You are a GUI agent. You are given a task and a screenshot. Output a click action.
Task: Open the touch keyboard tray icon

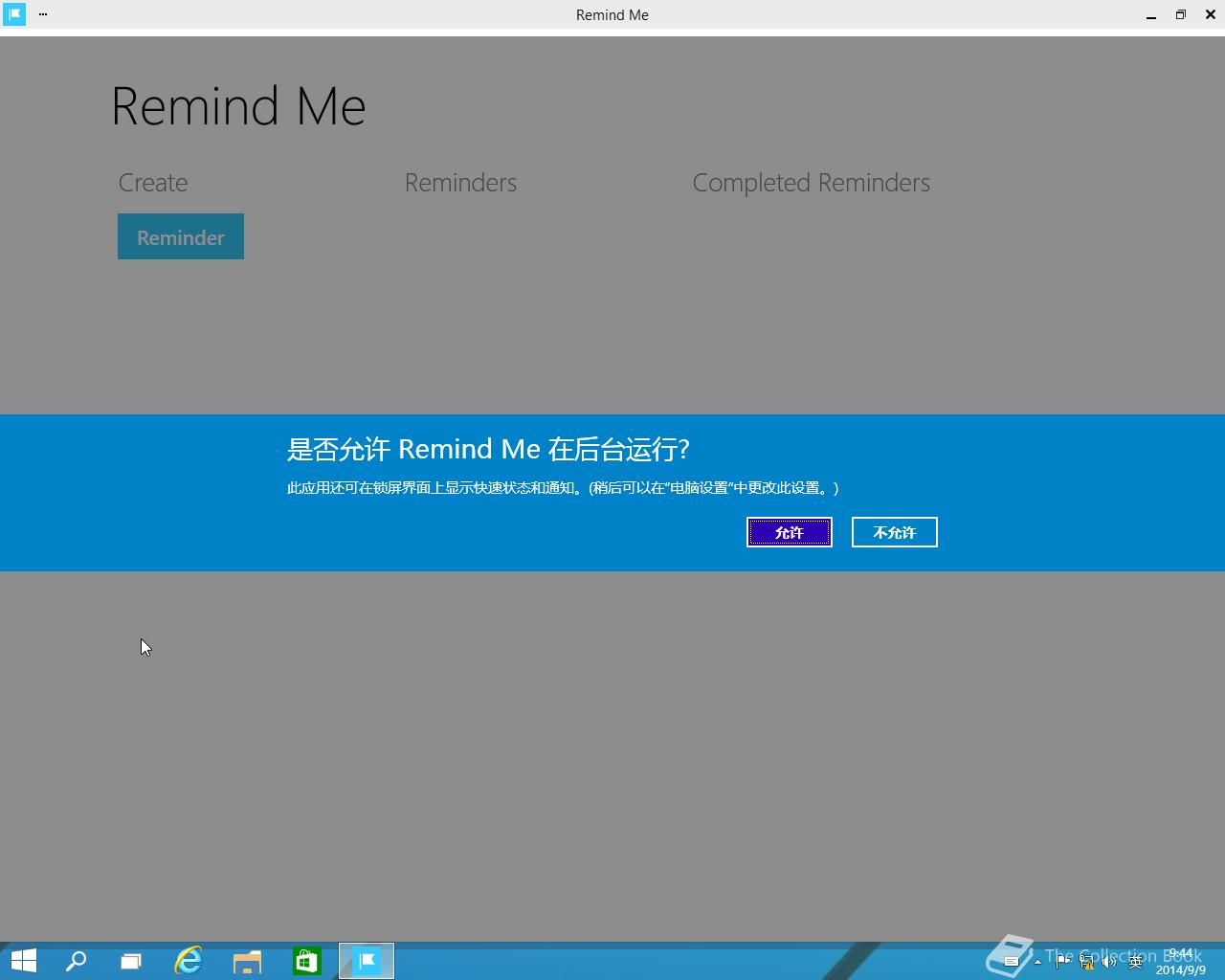(x=1011, y=962)
